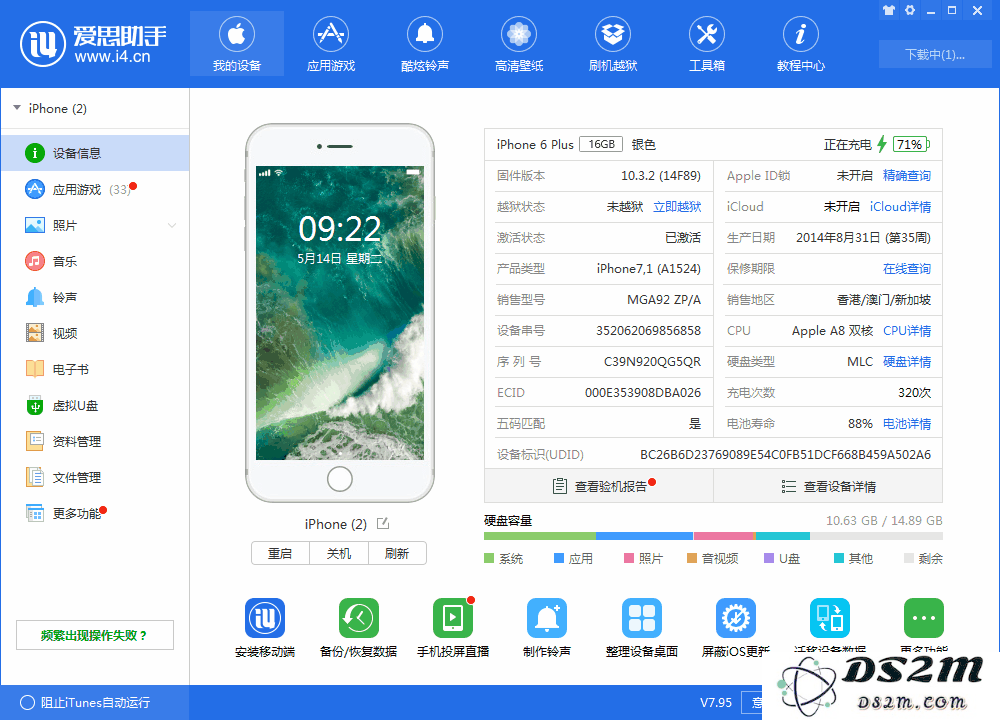1000x720 pixels.
Task: Click the 关机 button
Action: coord(339,554)
